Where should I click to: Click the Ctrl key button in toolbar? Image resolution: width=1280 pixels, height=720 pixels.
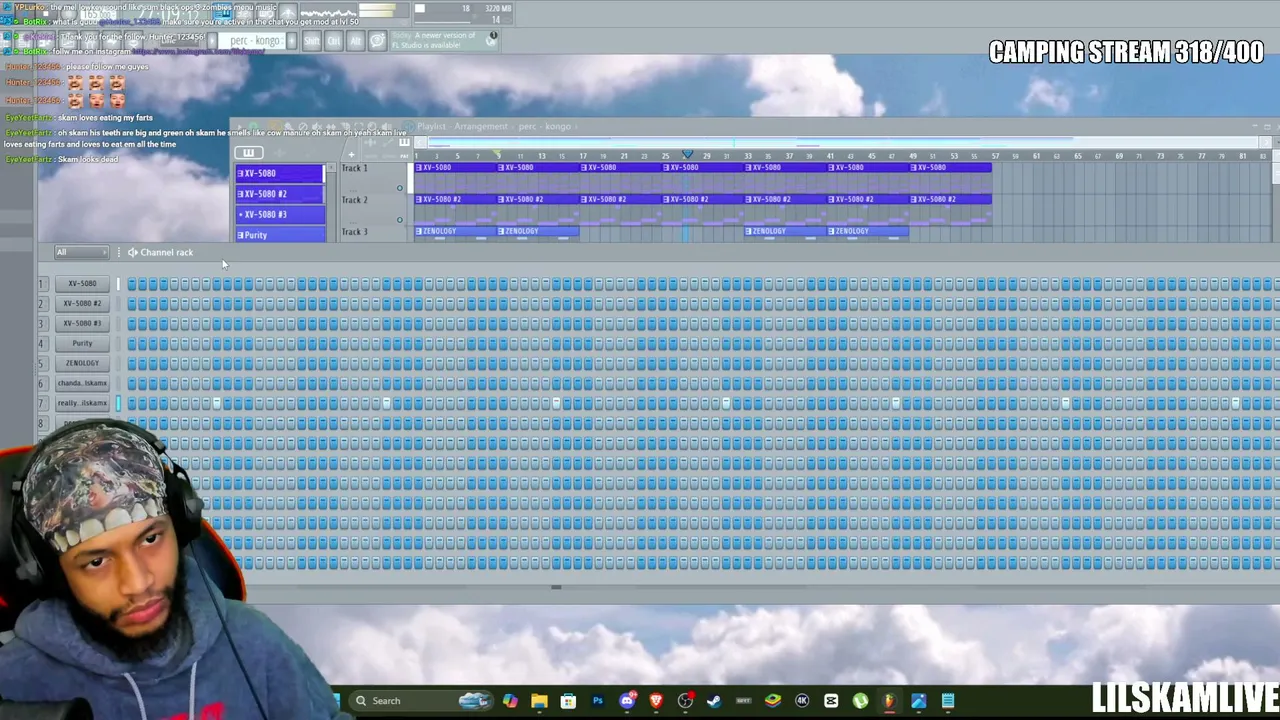tap(334, 41)
